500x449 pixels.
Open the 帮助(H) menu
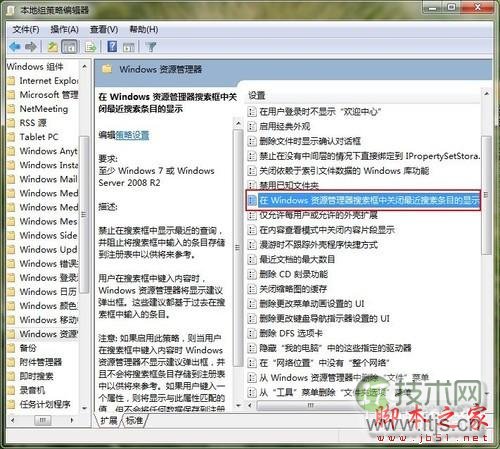pos(144,30)
